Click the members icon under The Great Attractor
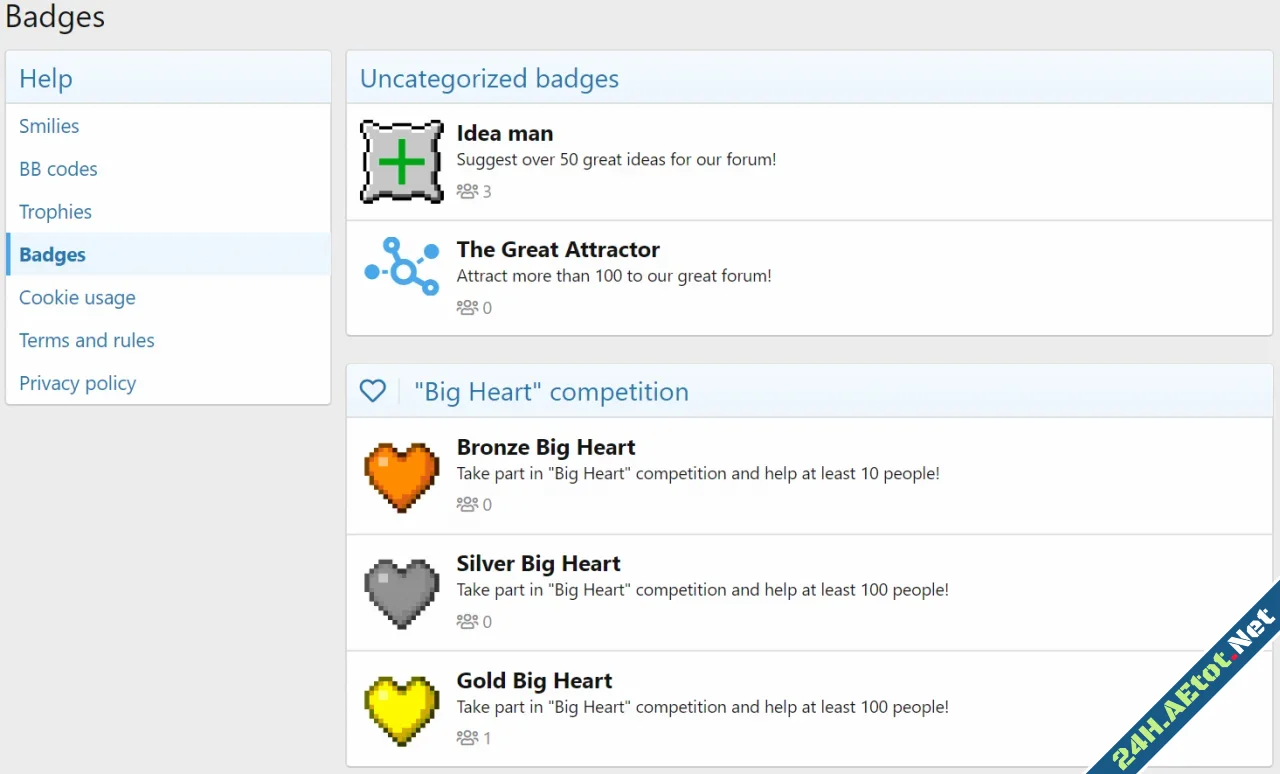1280x774 pixels. coord(468,307)
